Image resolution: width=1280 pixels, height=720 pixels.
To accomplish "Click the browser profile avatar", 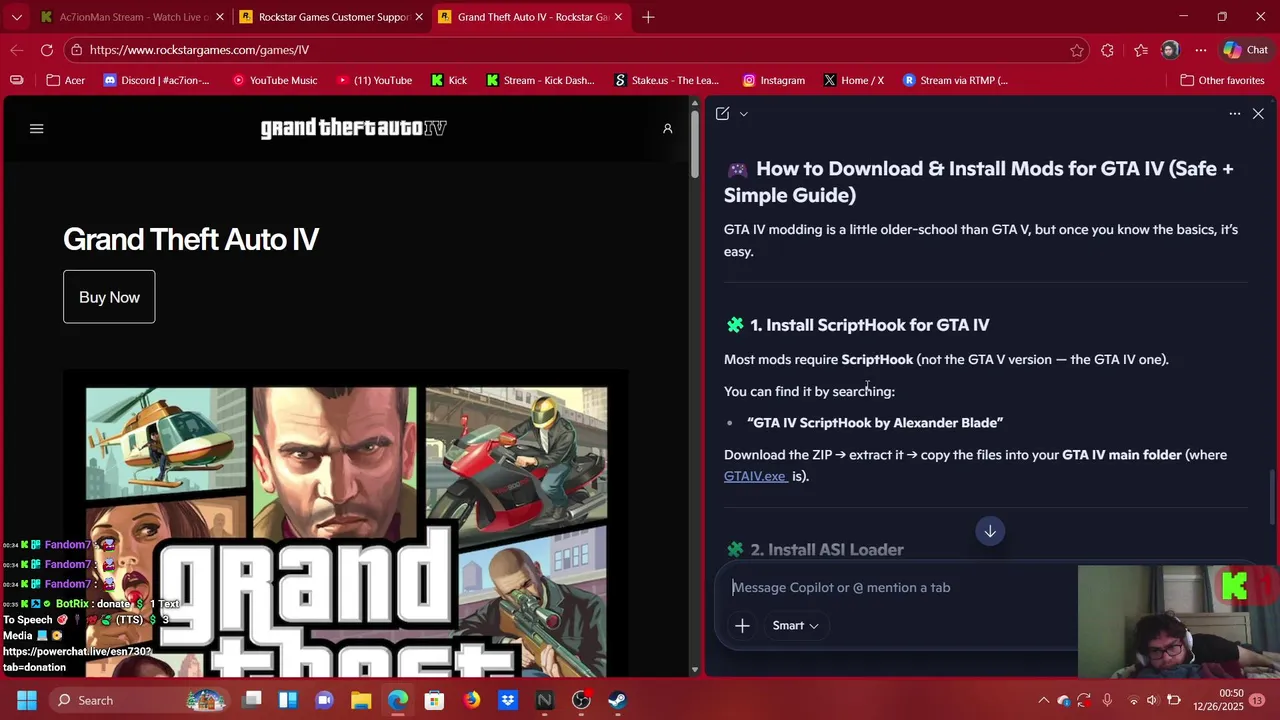I will 1170,50.
